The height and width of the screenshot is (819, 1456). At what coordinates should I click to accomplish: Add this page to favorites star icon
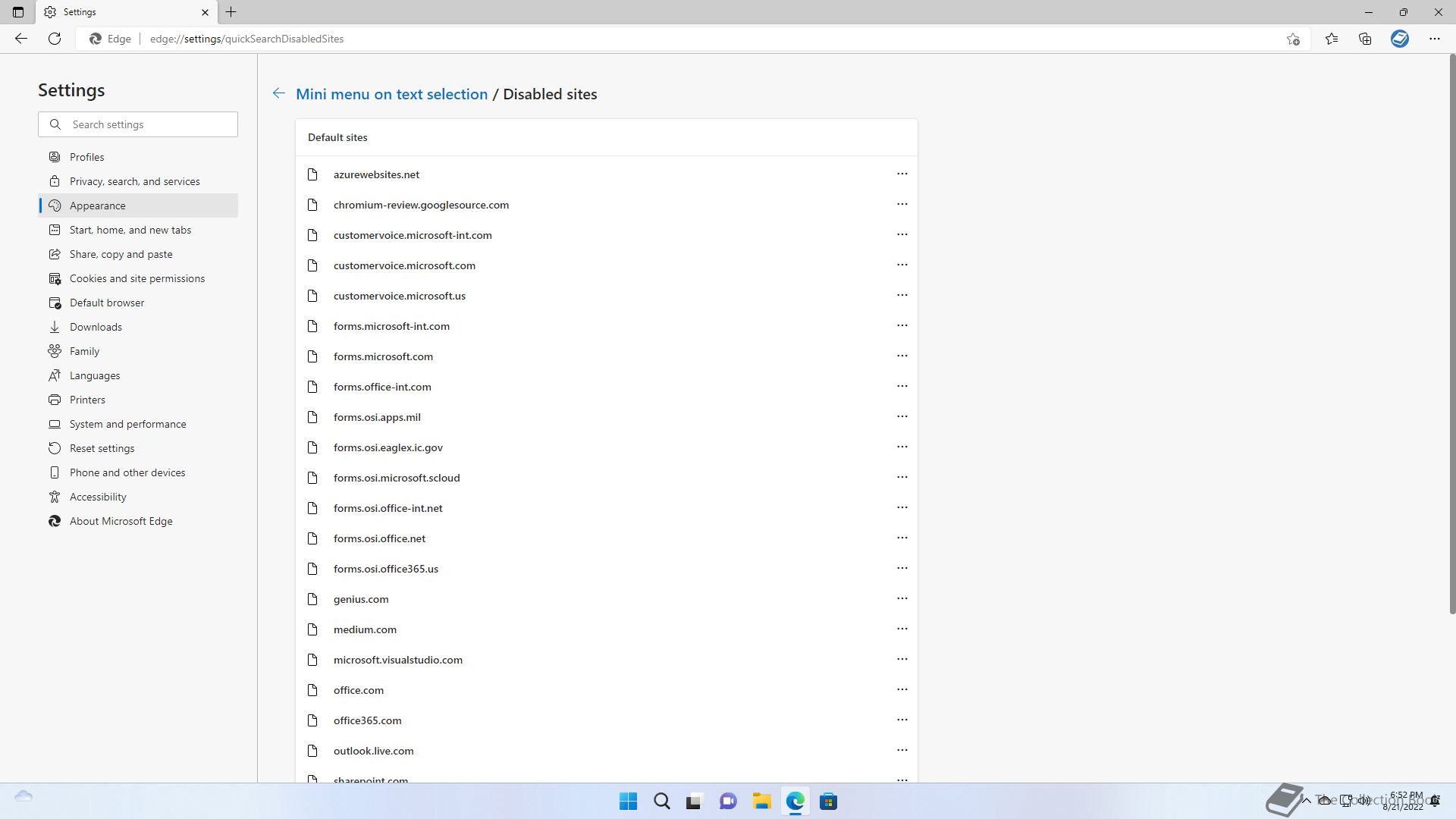click(1293, 39)
